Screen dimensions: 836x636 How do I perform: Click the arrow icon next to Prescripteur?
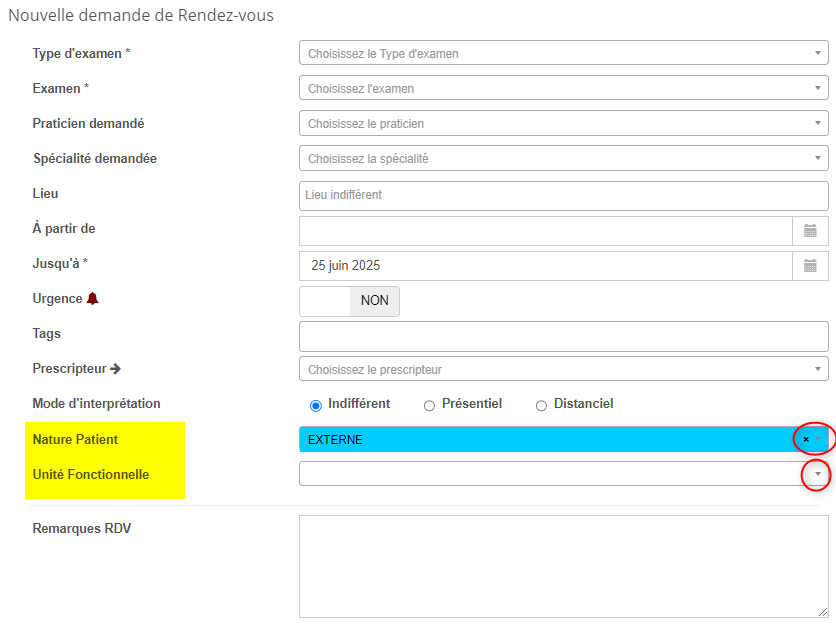pos(115,369)
